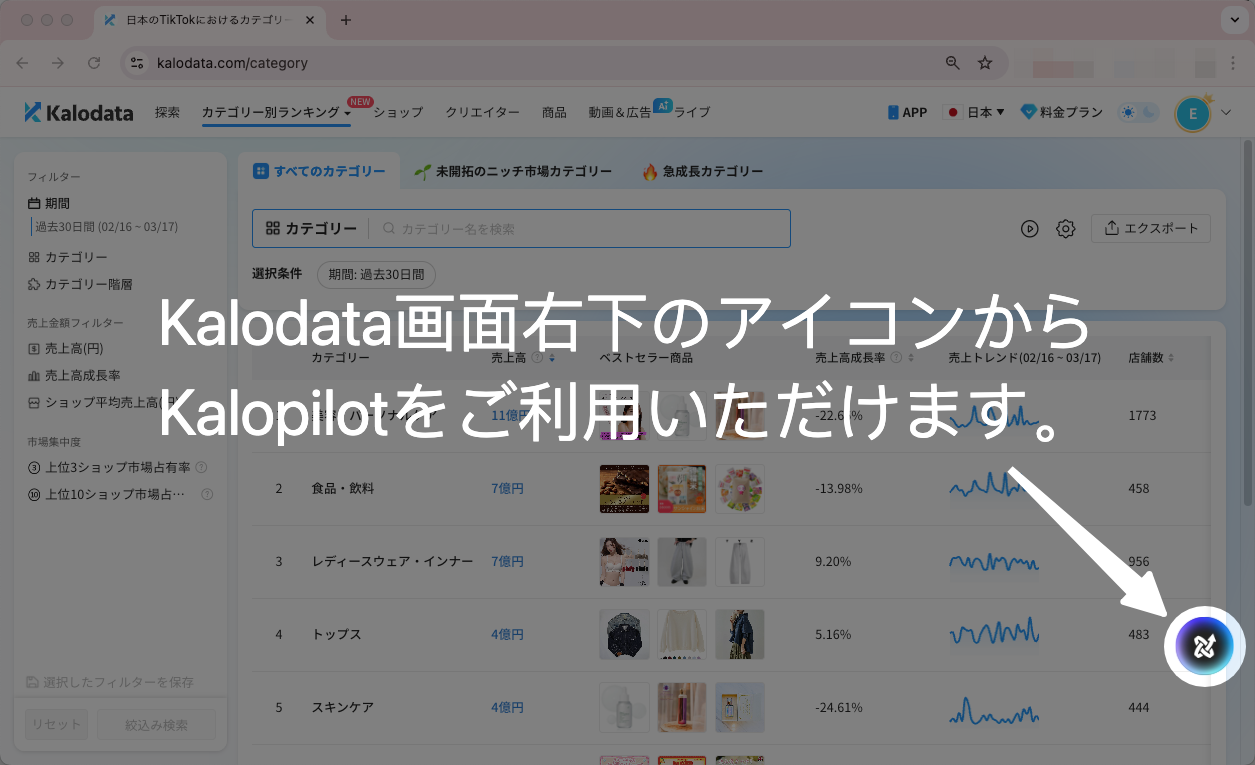Open the 商品 nav menu
Viewport: 1255px width, 765px height.
tap(554, 113)
